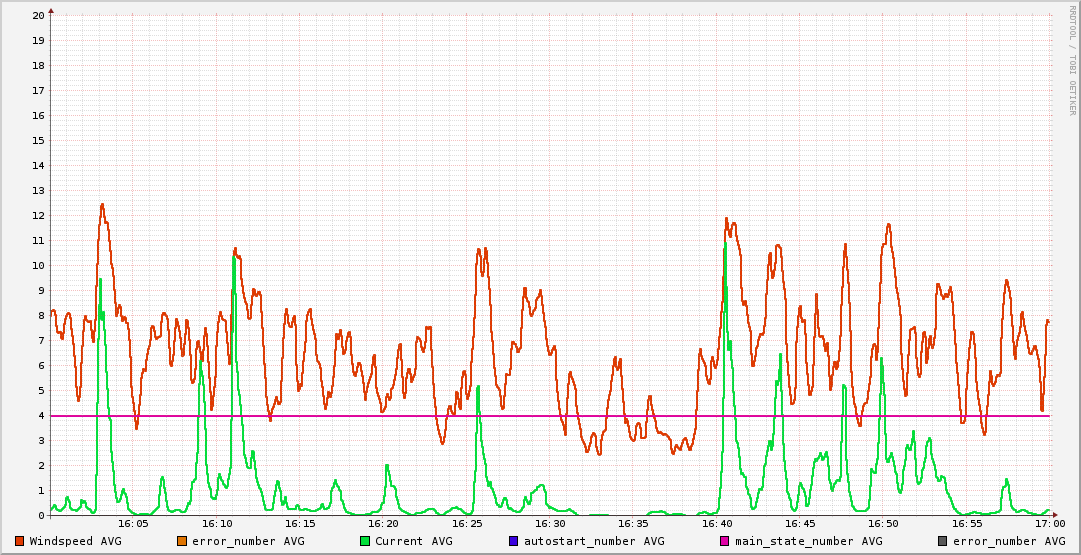1081x555 pixels.
Task: Click the y-axis value 12 label
Action: [x=38, y=216]
